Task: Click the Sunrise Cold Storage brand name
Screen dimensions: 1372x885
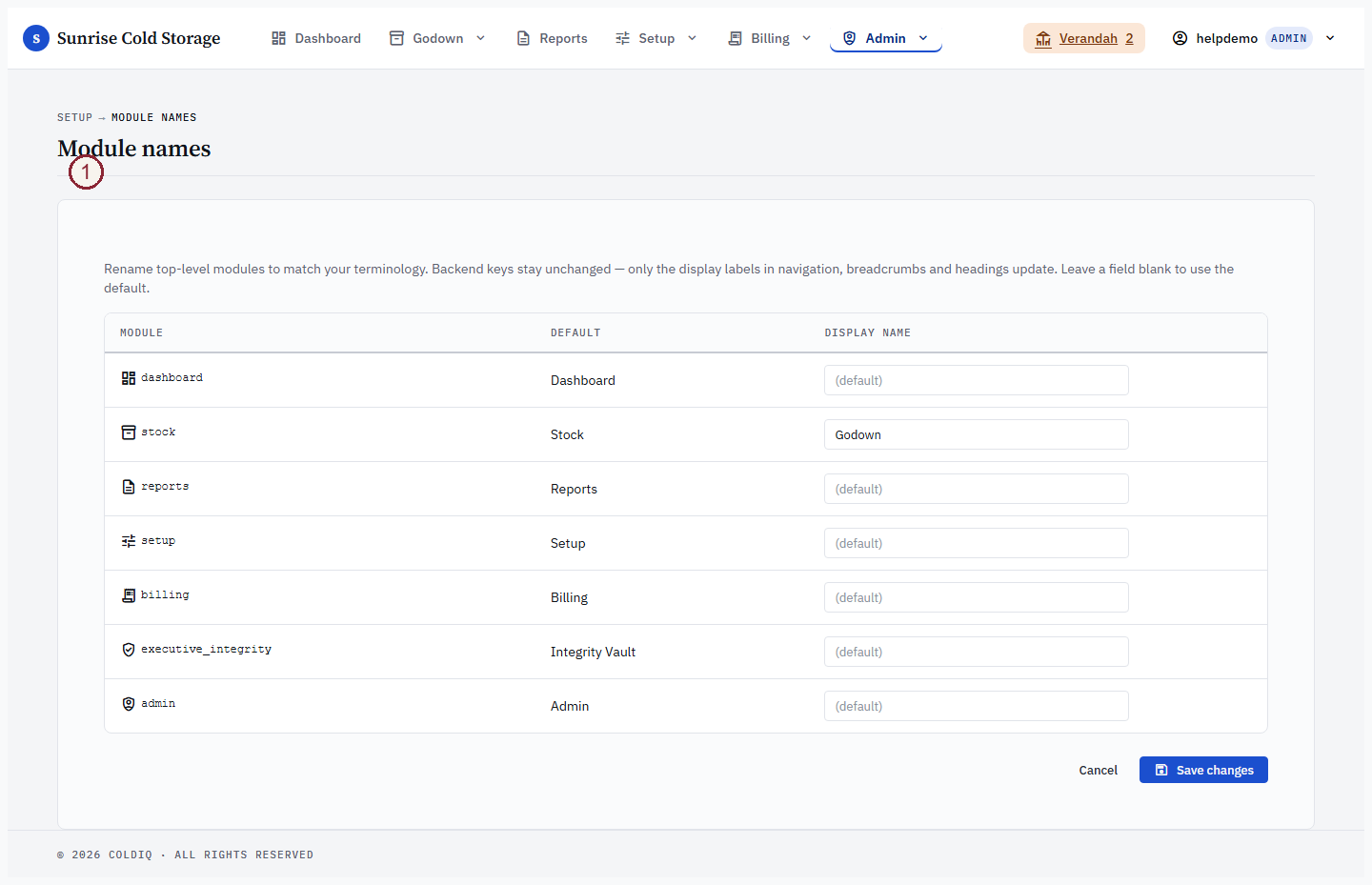Action: (138, 38)
